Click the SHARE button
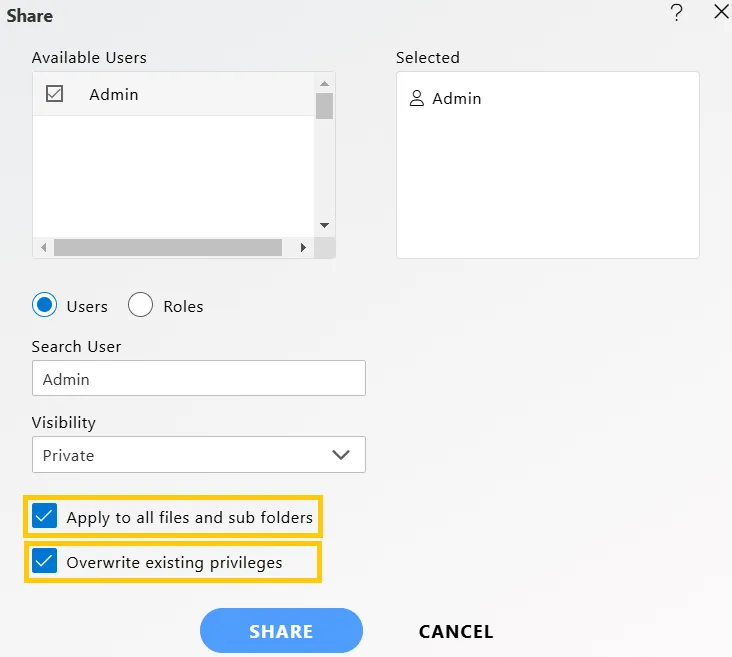The image size is (732, 657). (x=281, y=631)
